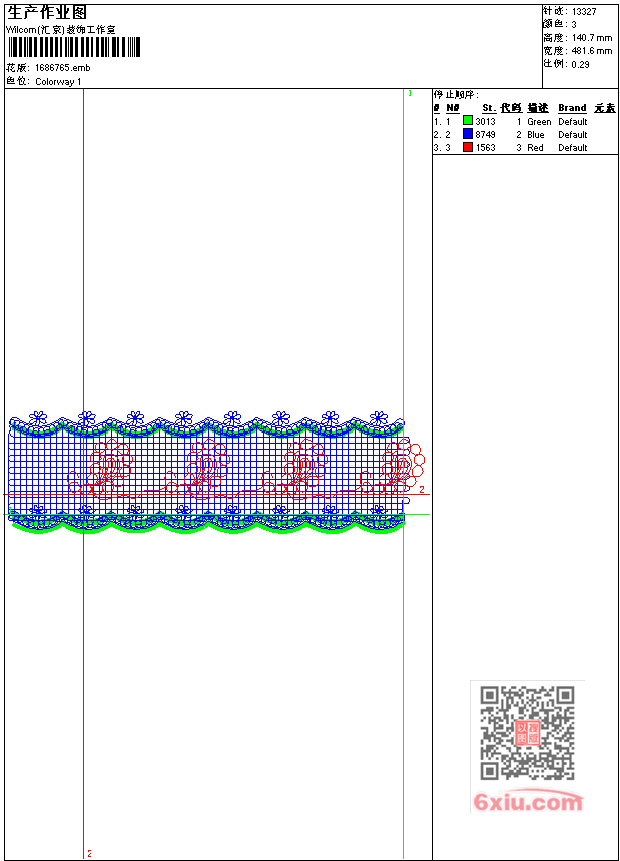The image size is (620, 861).
Task: Click the file name '1686765.emb'
Action: (x=63, y=68)
